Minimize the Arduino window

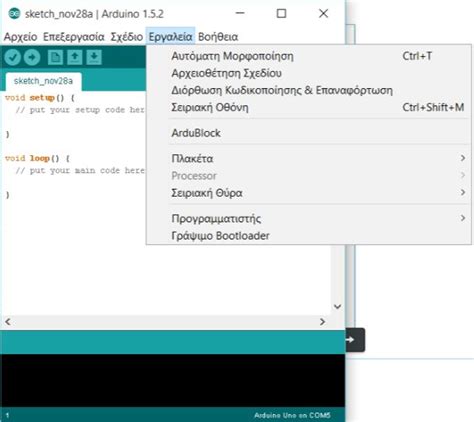coord(240,14)
